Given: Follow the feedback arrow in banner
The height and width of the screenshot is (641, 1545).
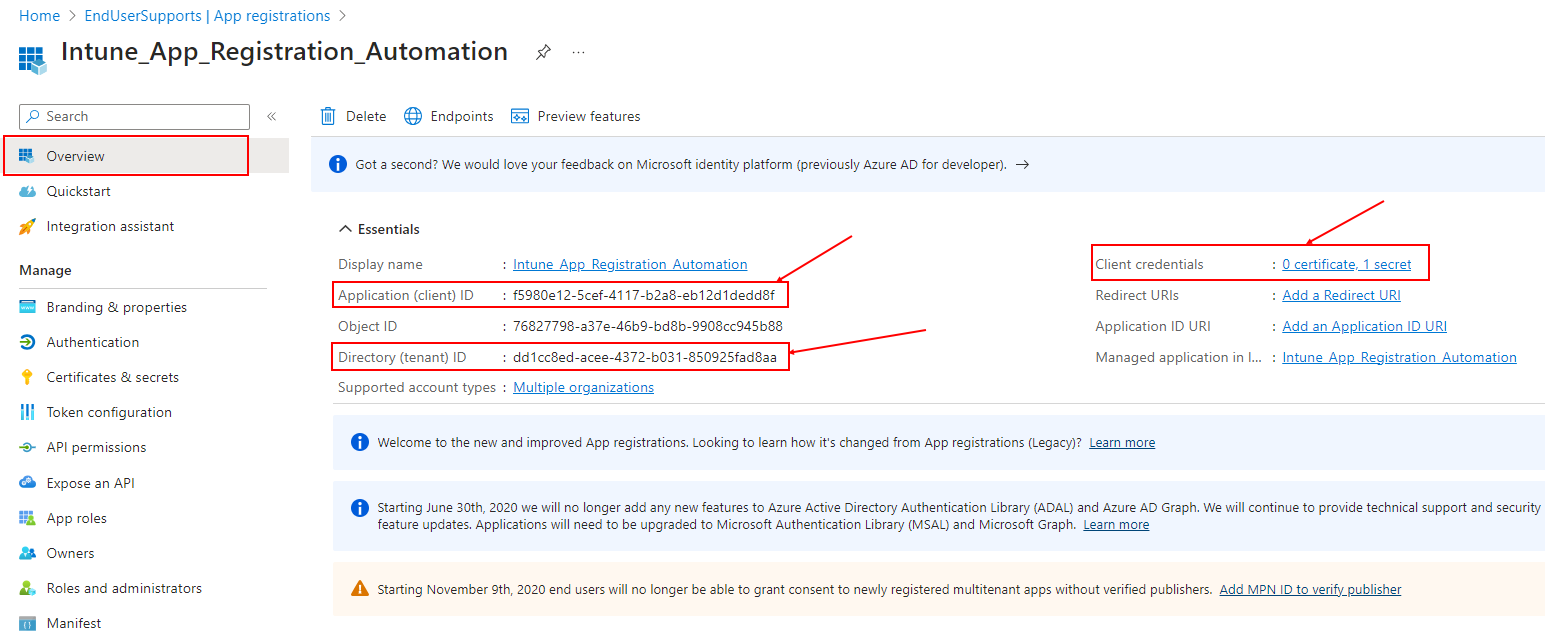Looking at the screenshot, I should click(1022, 164).
